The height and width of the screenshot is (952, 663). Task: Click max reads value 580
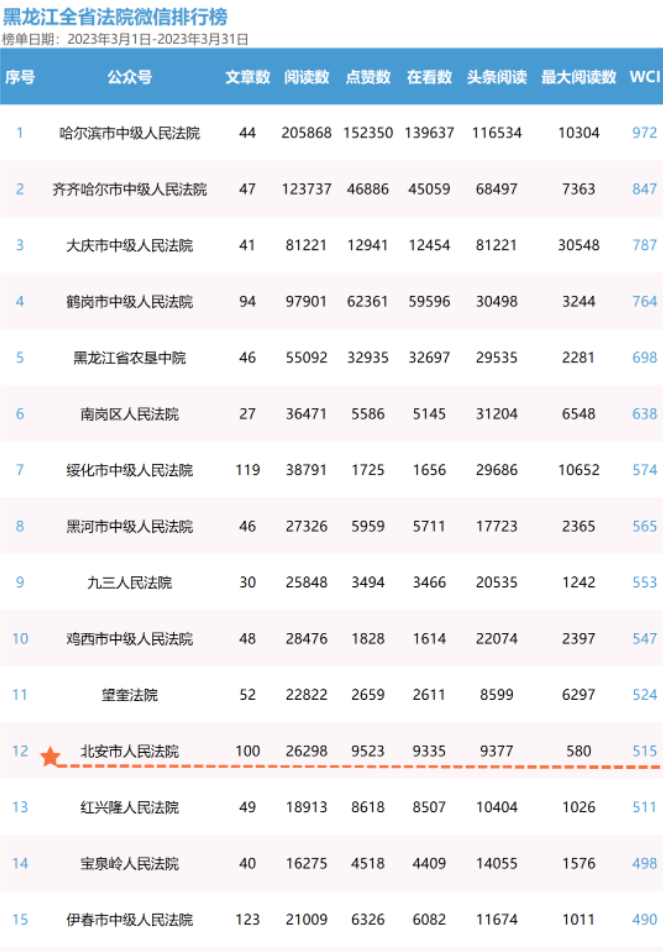(579, 750)
